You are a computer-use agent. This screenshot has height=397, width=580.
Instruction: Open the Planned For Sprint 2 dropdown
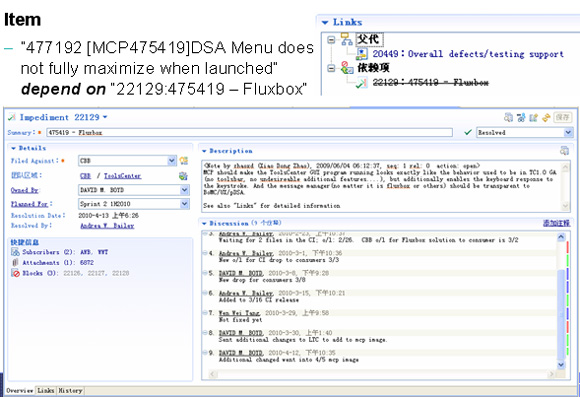click(x=184, y=204)
